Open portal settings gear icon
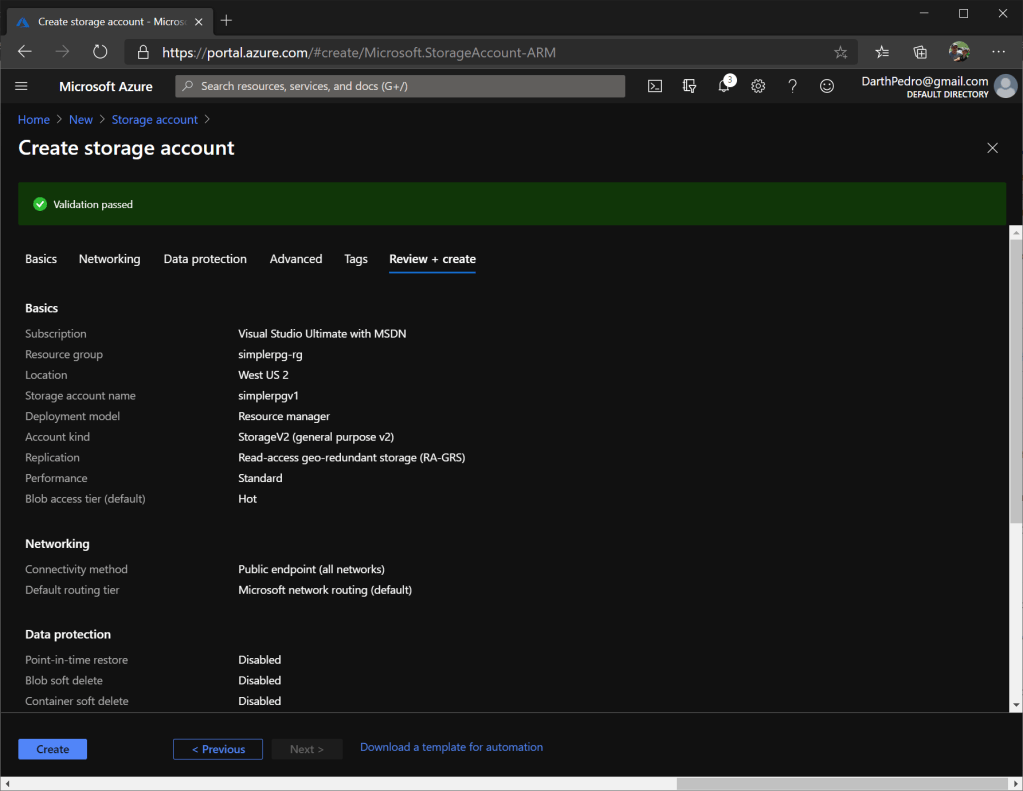Screen dimensions: 1023x791 point(758,86)
